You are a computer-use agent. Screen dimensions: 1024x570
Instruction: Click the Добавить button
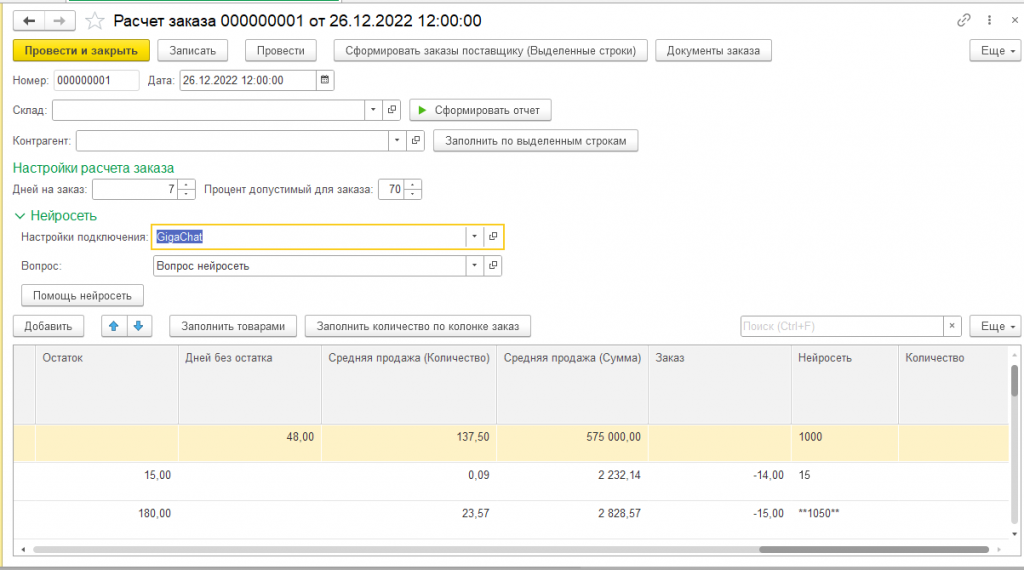tap(48, 326)
